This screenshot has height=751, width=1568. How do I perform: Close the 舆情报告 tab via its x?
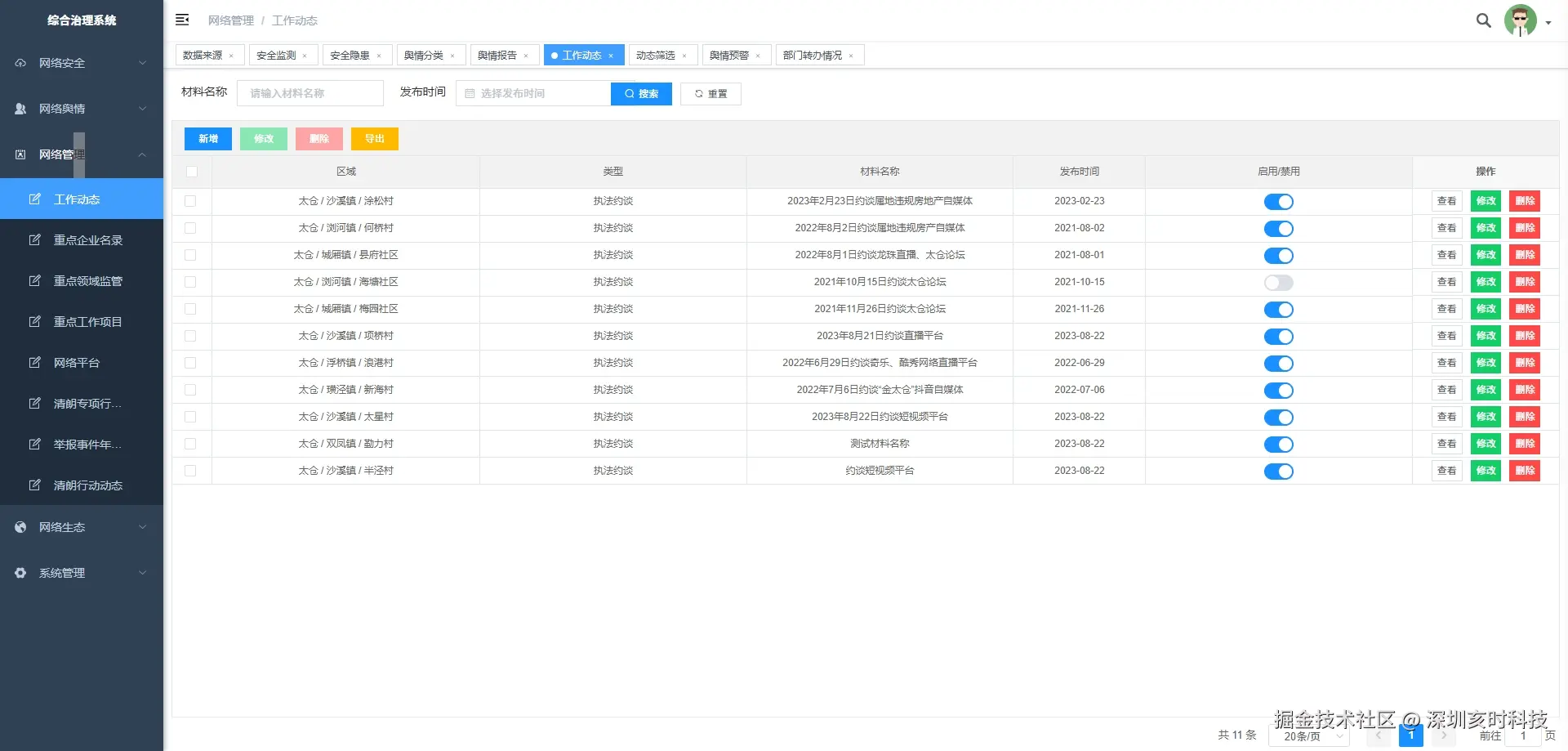coord(525,56)
